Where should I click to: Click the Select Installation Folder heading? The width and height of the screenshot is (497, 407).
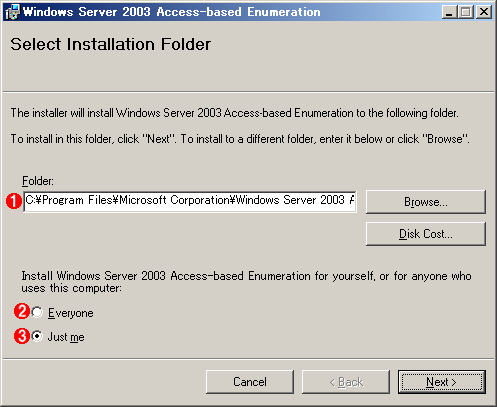[111, 44]
